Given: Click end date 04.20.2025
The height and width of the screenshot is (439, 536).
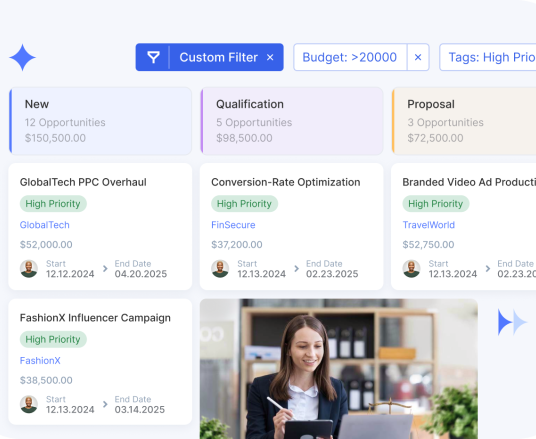Looking at the screenshot, I should (x=141, y=274).
